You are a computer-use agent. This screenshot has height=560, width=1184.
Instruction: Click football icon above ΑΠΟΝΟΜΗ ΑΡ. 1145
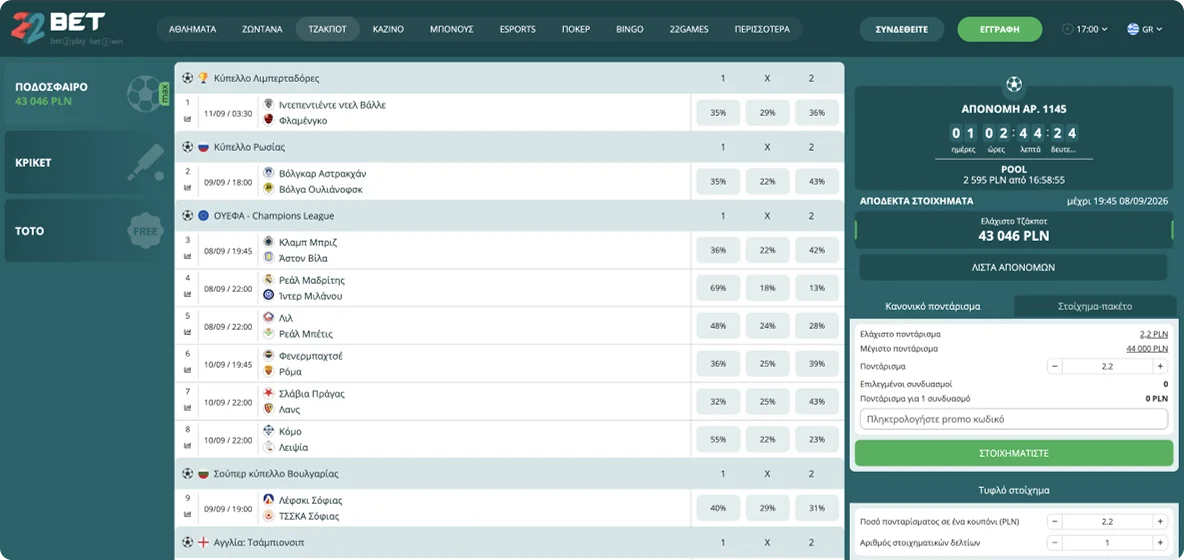[1013, 83]
